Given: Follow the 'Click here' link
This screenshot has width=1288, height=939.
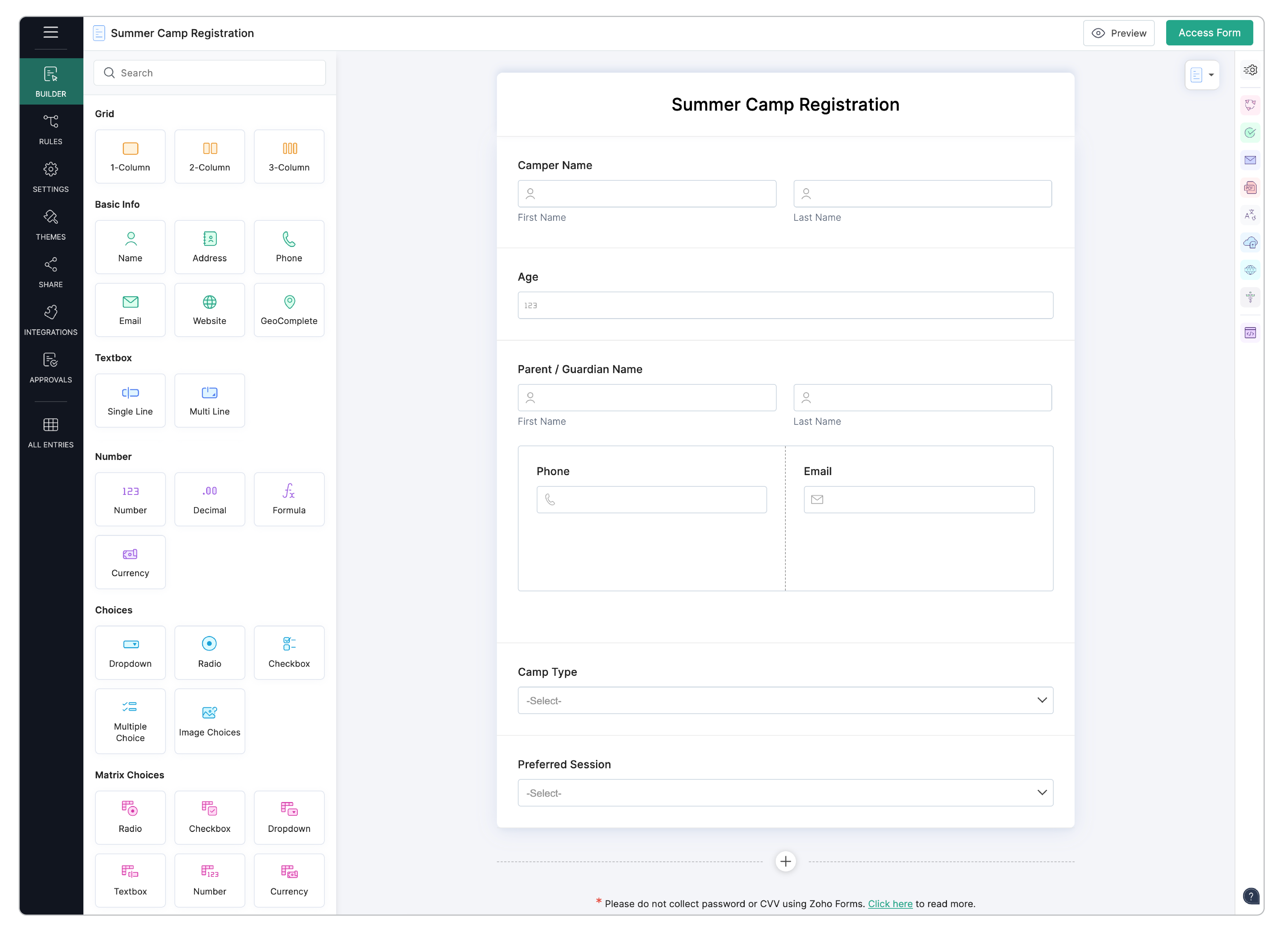Looking at the screenshot, I should (890, 904).
